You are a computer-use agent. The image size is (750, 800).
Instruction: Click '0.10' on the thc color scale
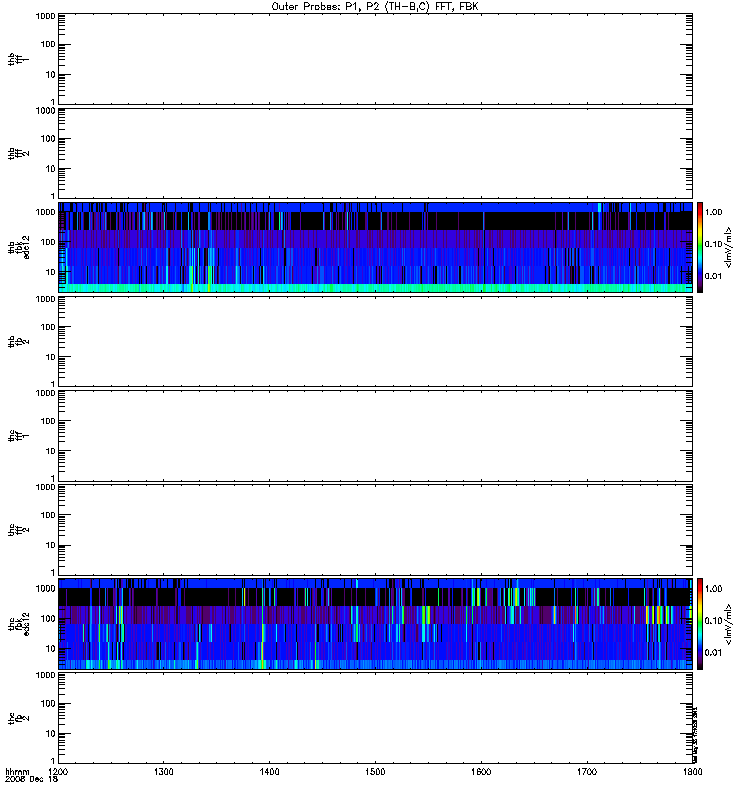(x=713, y=621)
